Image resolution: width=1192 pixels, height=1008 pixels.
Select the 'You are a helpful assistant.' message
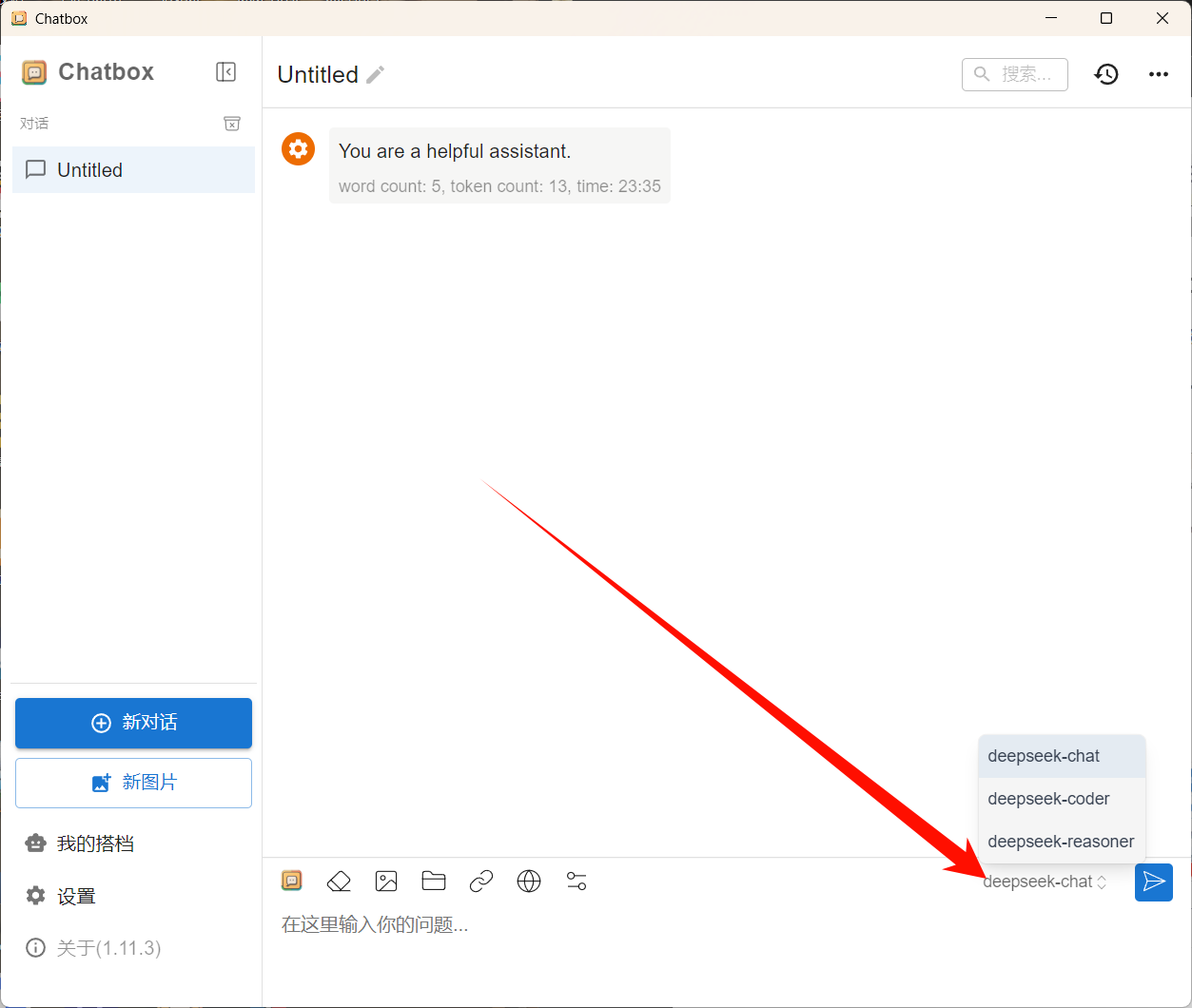tap(455, 151)
